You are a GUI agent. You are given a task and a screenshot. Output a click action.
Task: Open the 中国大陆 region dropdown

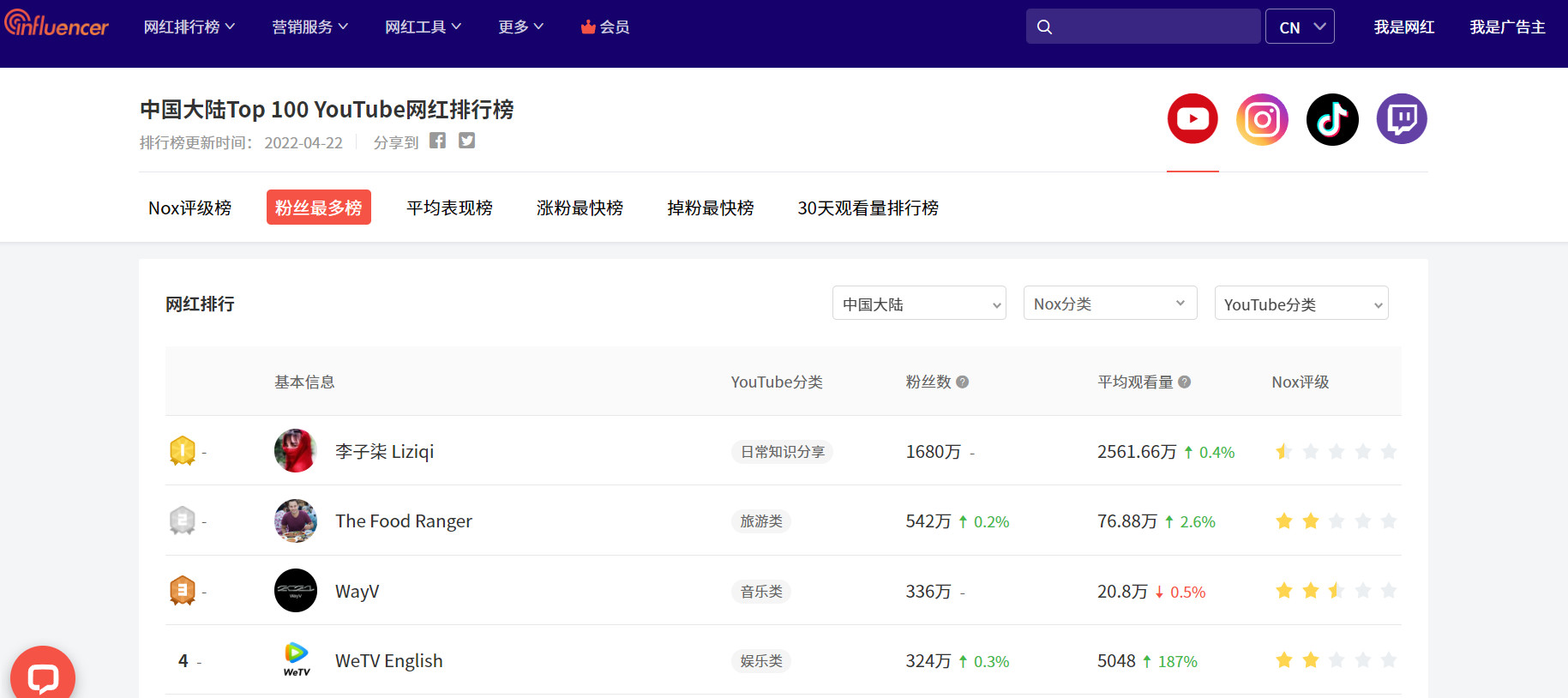point(919,304)
